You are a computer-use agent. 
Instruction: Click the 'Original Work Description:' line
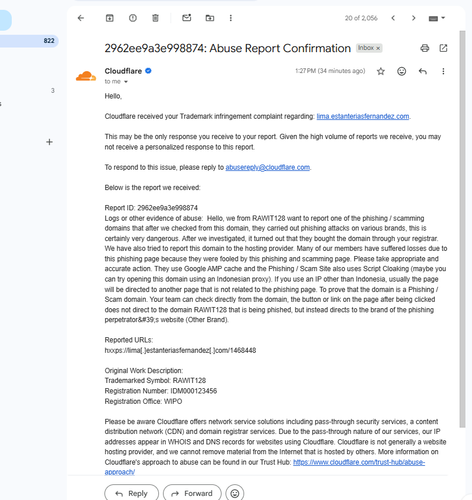pos(144,371)
